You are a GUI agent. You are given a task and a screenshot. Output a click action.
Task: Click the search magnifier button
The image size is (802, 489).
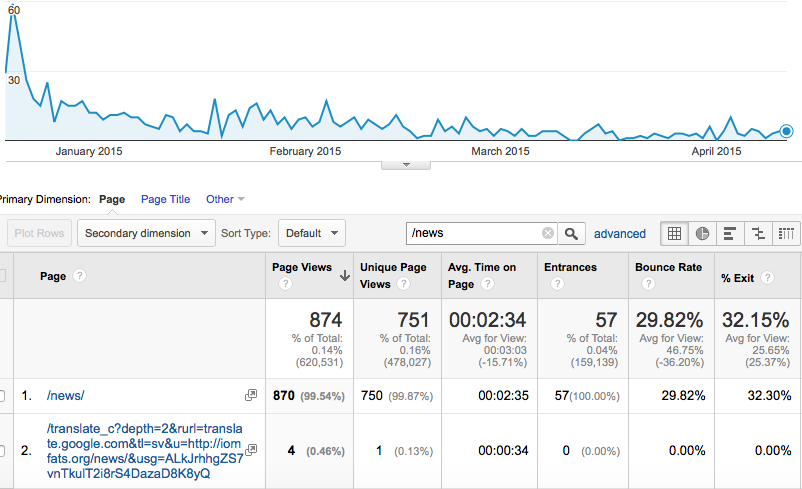[571, 233]
